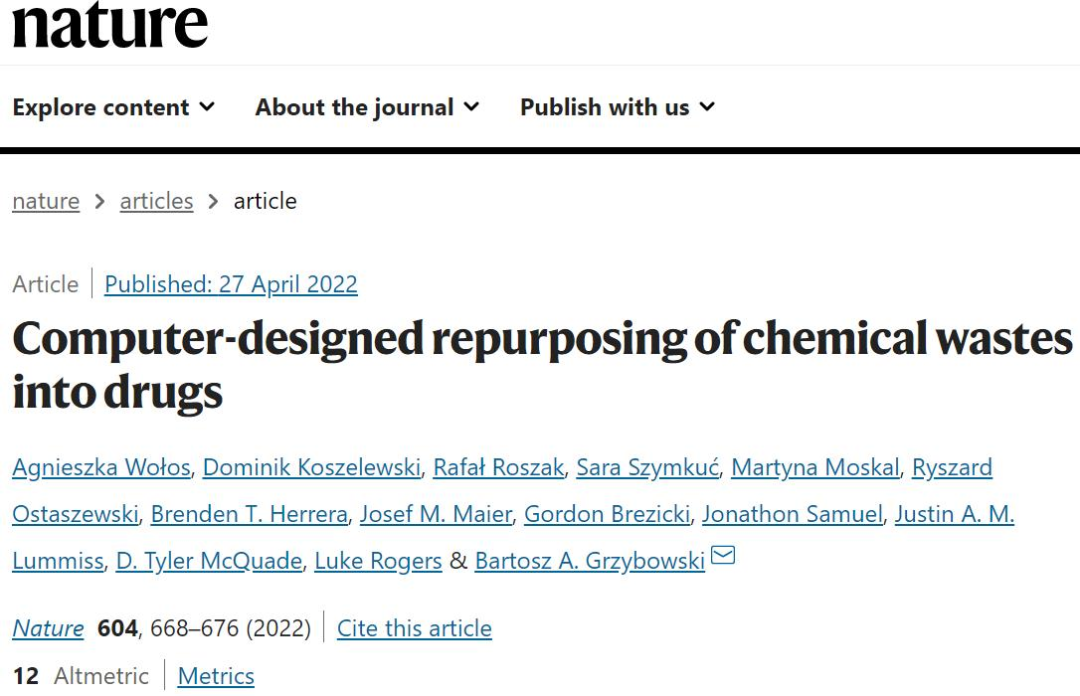Open the Metrics link
Viewport: 1080px width, 696px height.
[x=216, y=676]
